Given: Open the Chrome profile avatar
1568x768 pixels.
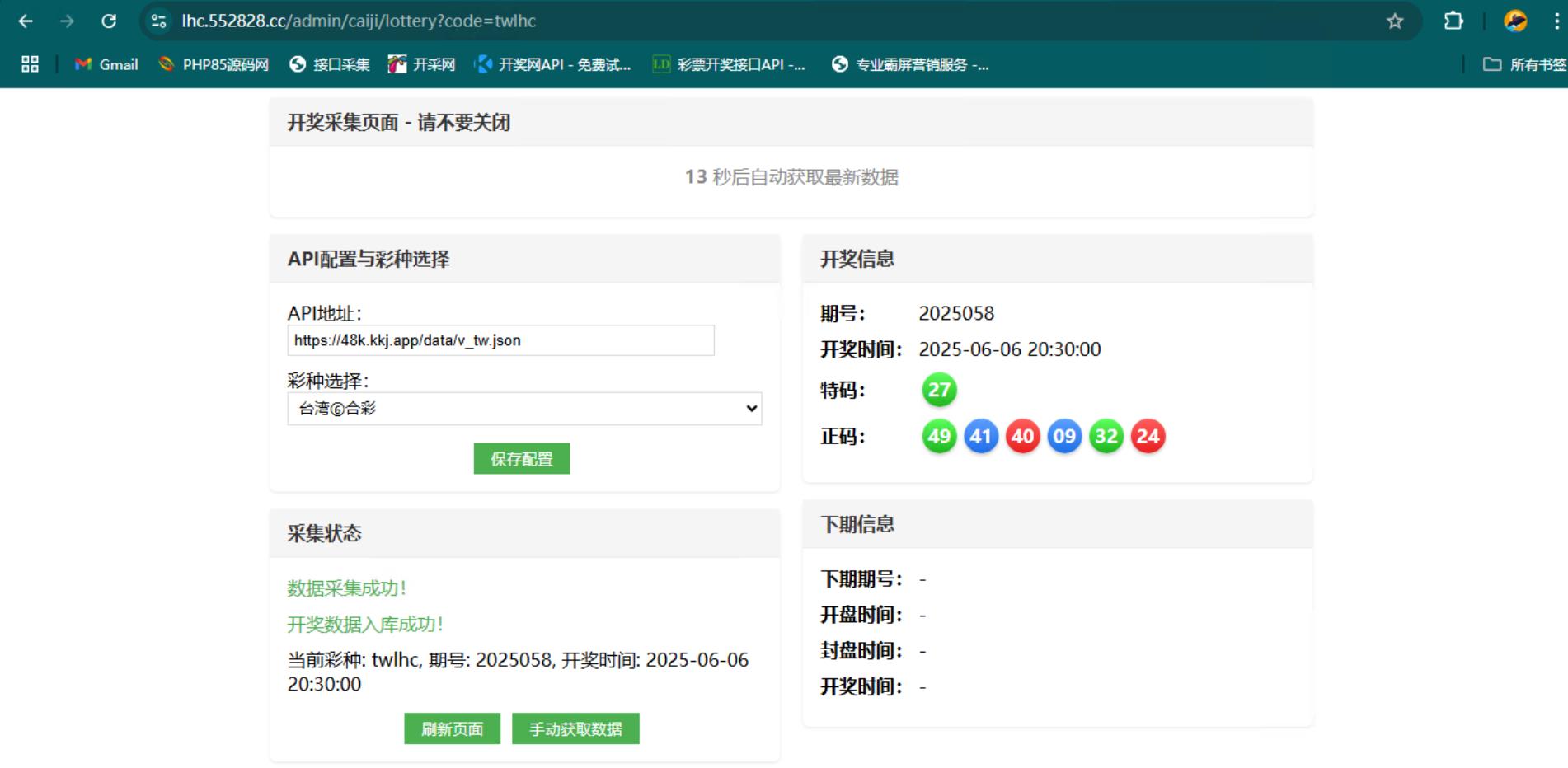Looking at the screenshot, I should (x=1514, y=21).
